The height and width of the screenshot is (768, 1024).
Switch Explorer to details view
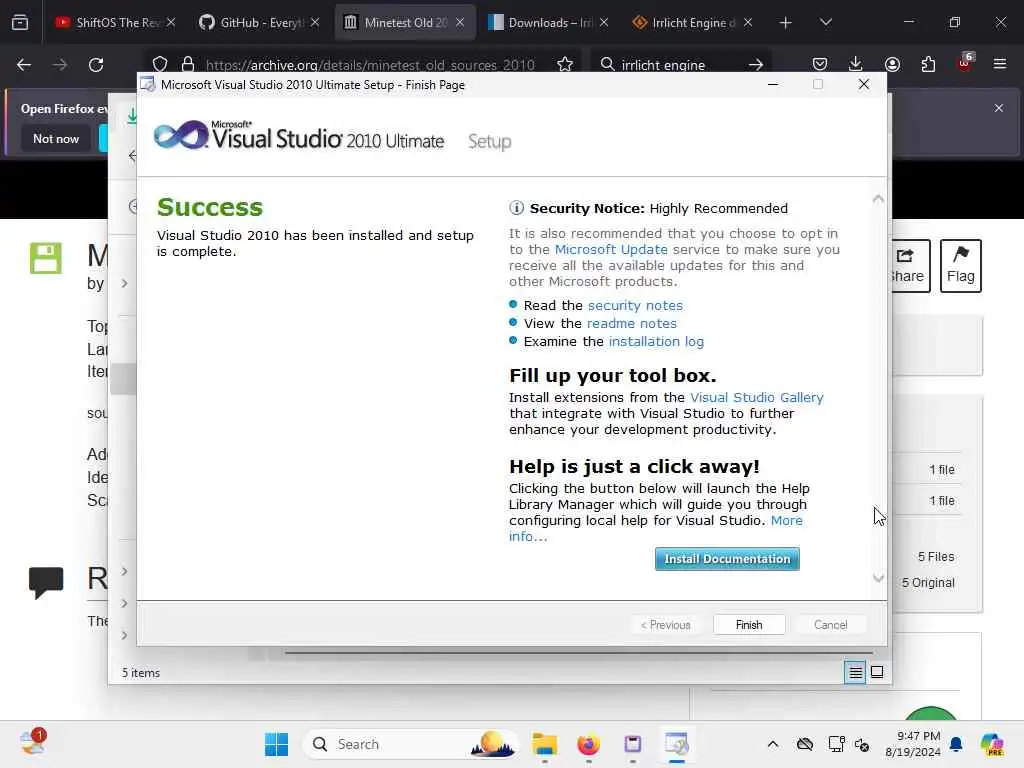[855, 672]
